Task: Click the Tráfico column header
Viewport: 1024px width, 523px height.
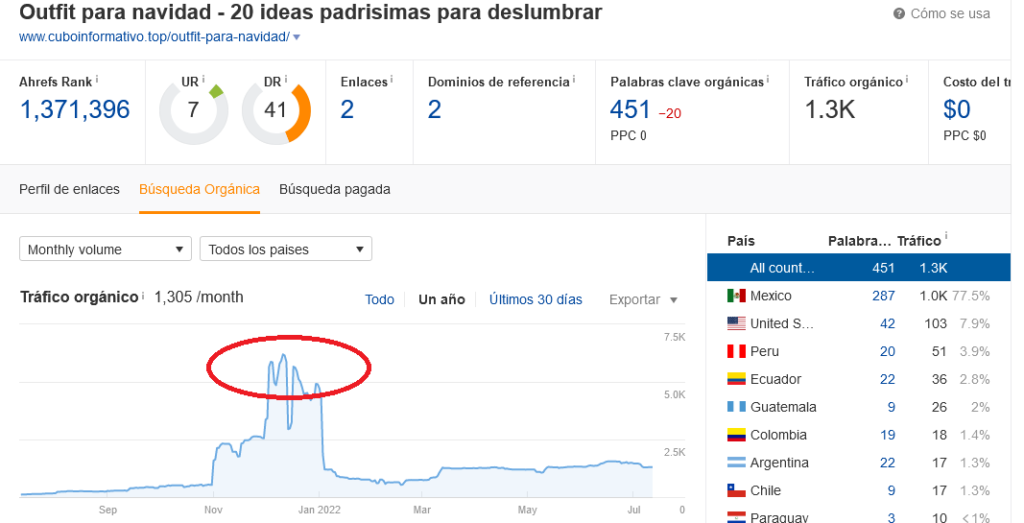Action: [919, 241]
